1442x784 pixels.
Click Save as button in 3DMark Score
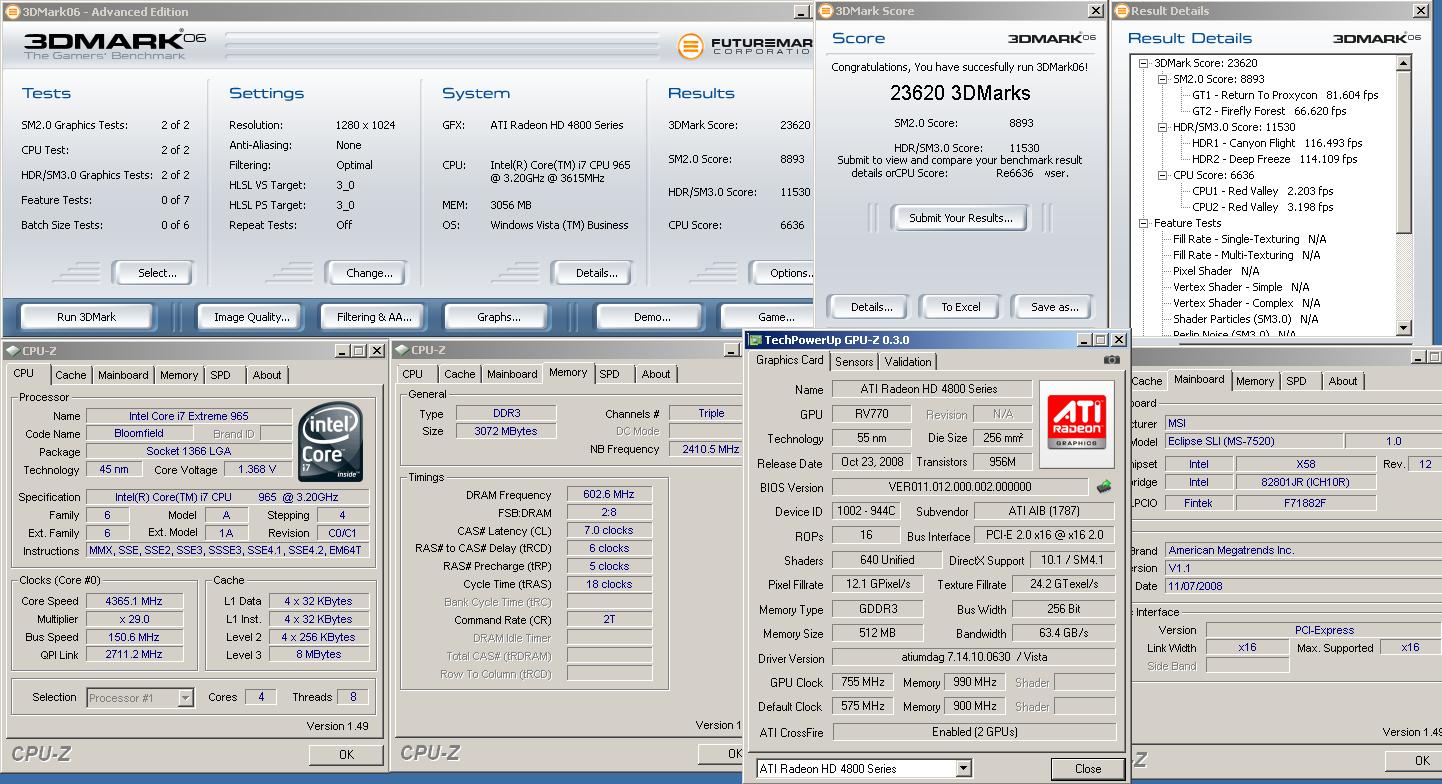[1053, 307]
